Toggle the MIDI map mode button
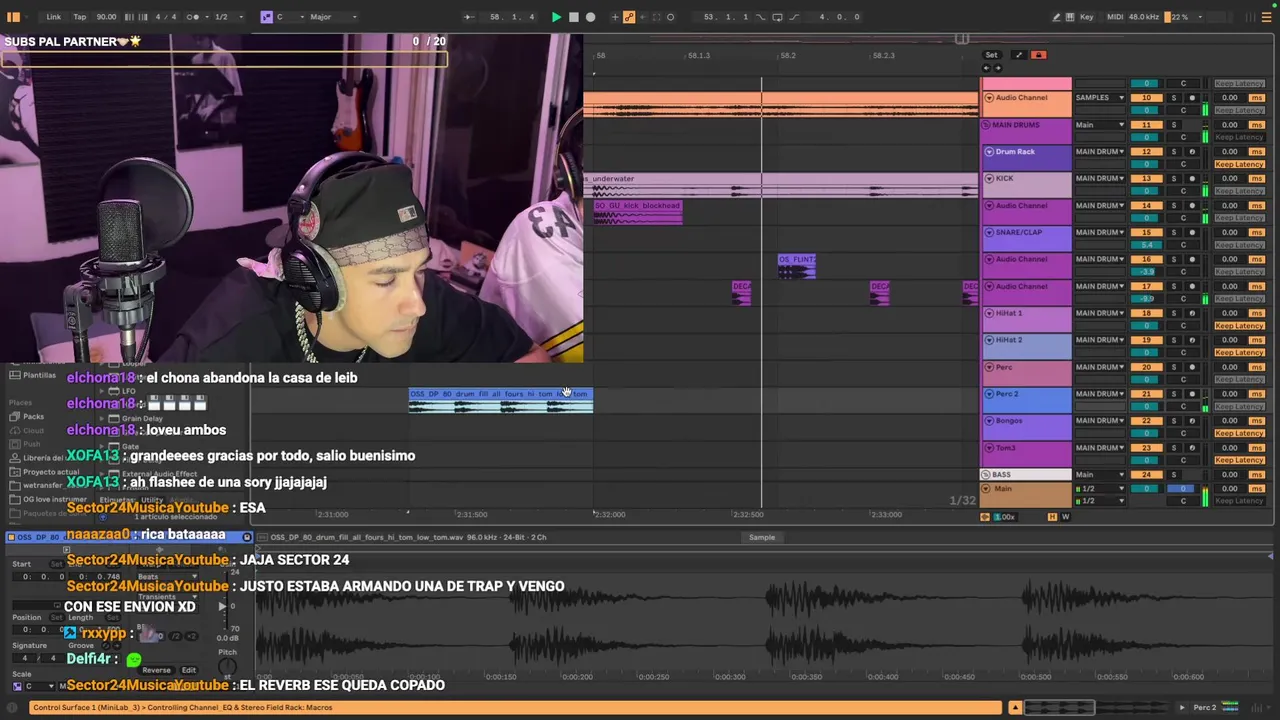This screenshot has width=1280, height=720. [1115, 17]
